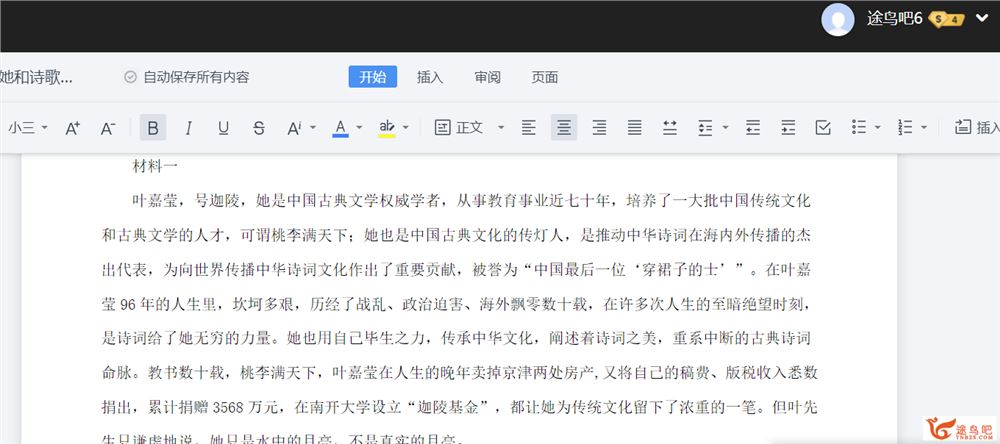Apply strikethrough to text

pos(259,128)
